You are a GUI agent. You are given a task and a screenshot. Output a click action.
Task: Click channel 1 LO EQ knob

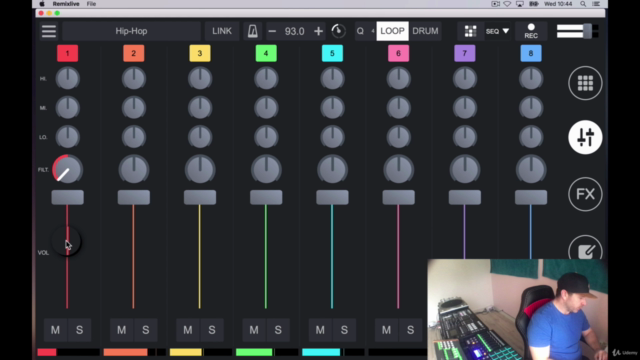point(67,137)
